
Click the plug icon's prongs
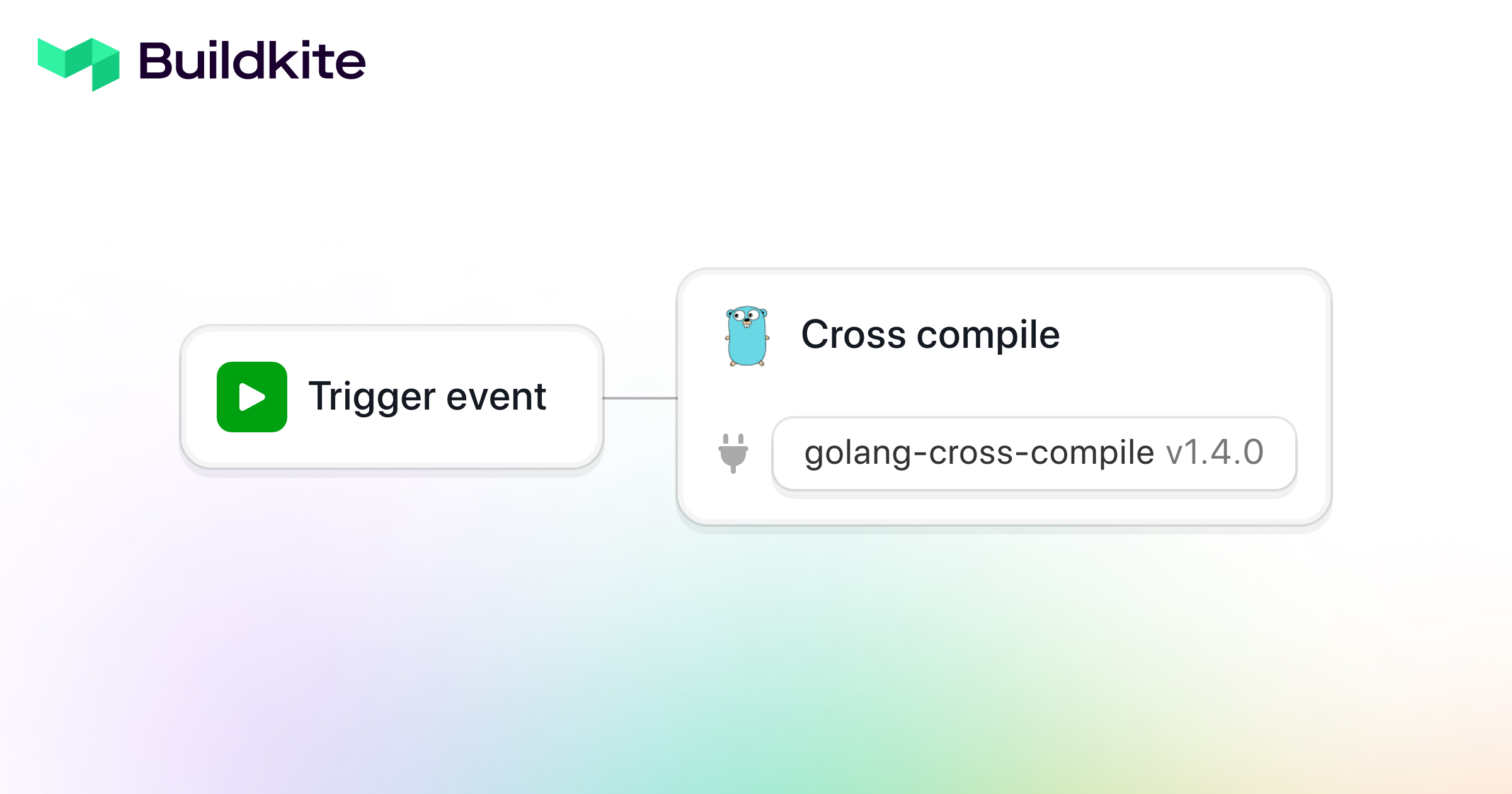click(x=733, y=439)
